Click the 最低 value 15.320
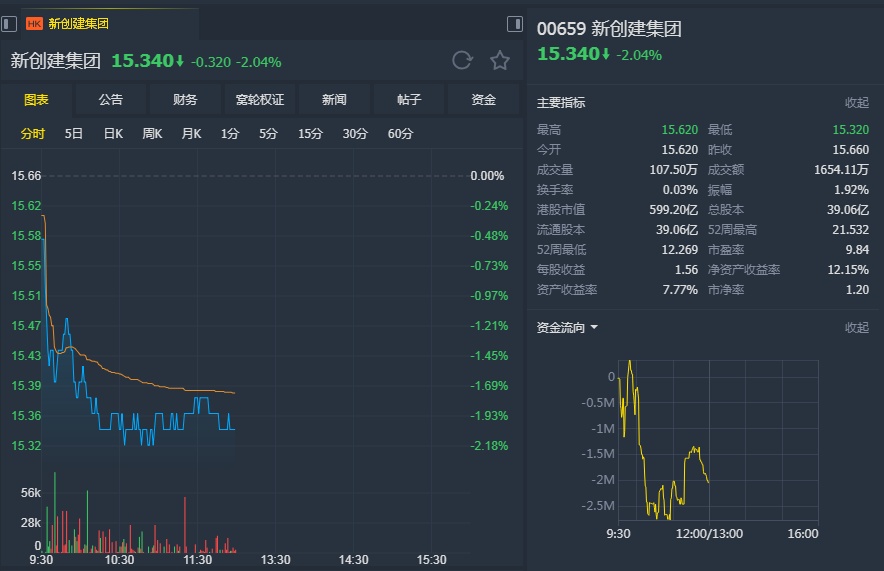884x571 pixels. [x=851, y=130]
